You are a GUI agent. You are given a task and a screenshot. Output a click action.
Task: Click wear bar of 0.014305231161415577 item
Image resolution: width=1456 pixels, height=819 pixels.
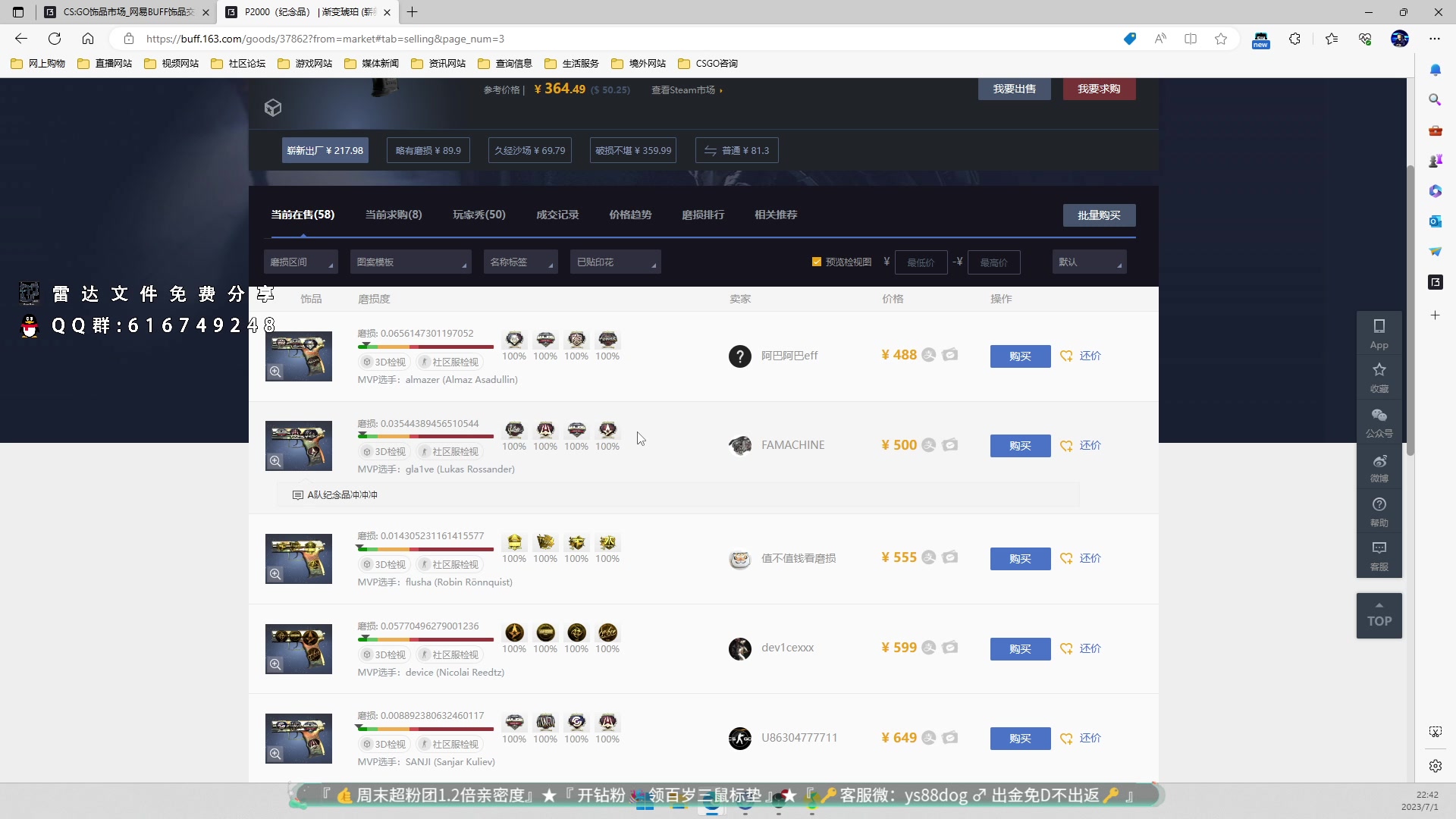(425, 549)
